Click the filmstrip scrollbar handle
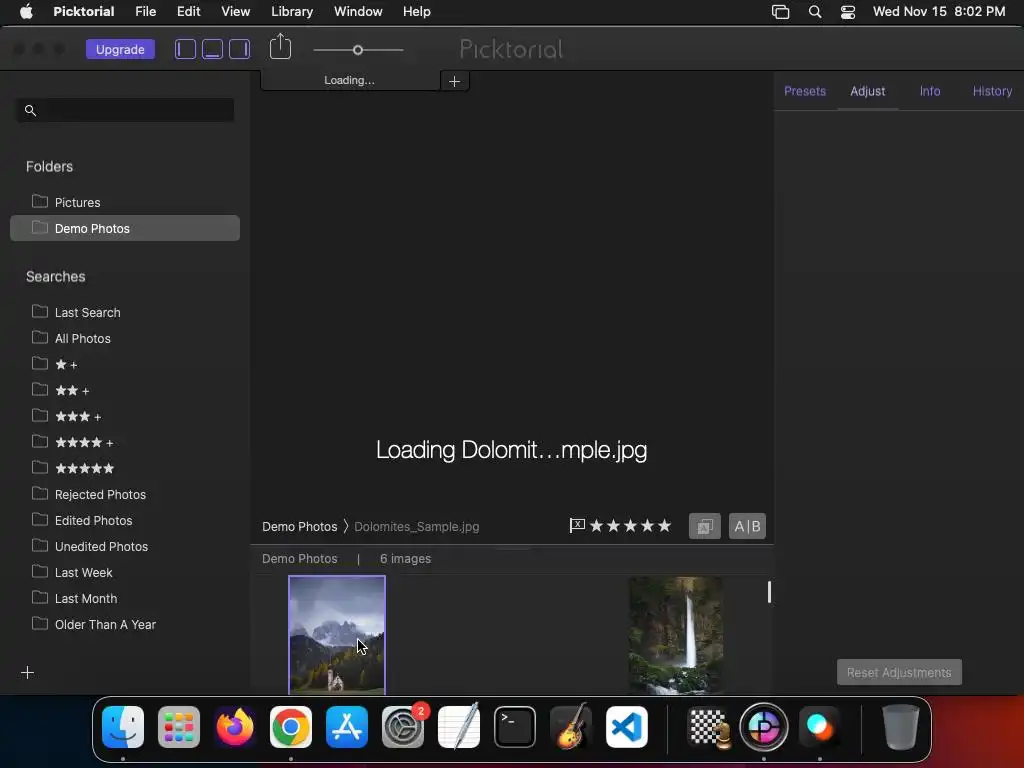1024x768 pixels. point(769,592)
